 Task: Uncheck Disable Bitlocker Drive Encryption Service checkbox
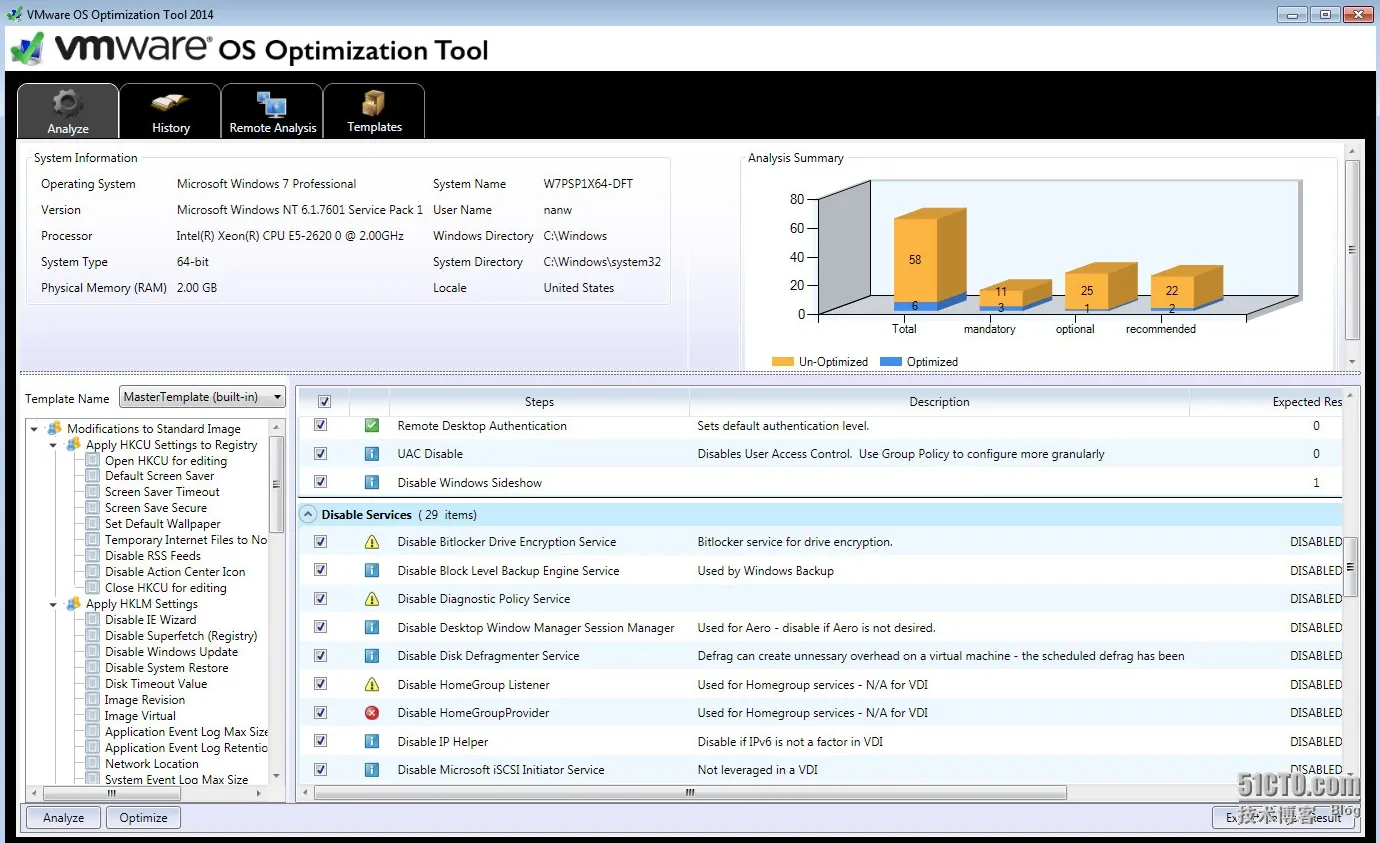[x=321, y=541]
